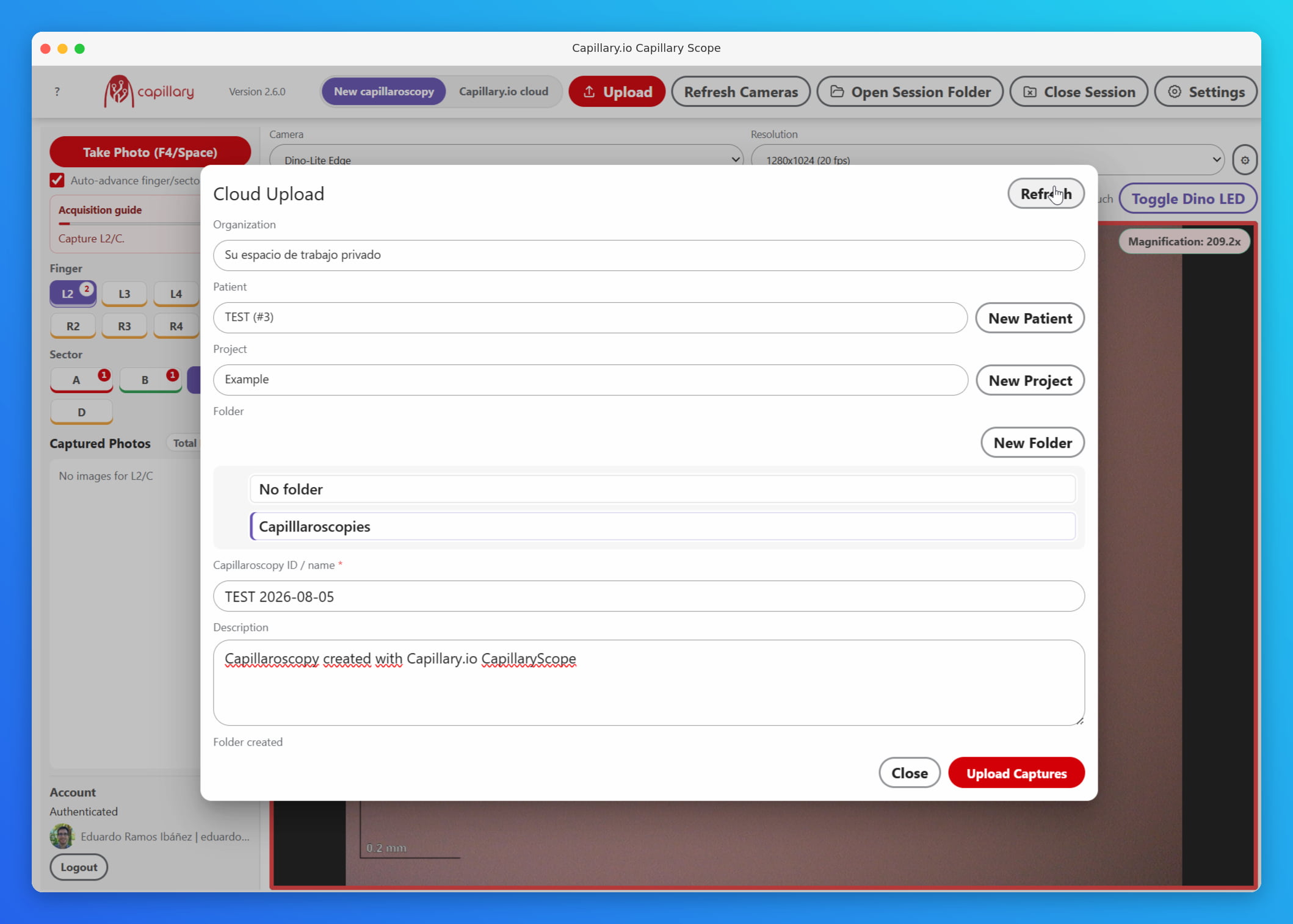Select the Capilllaroscopies folder
Screen dimensions: 1293x924
pyautogui.click(x=662, y=526)
